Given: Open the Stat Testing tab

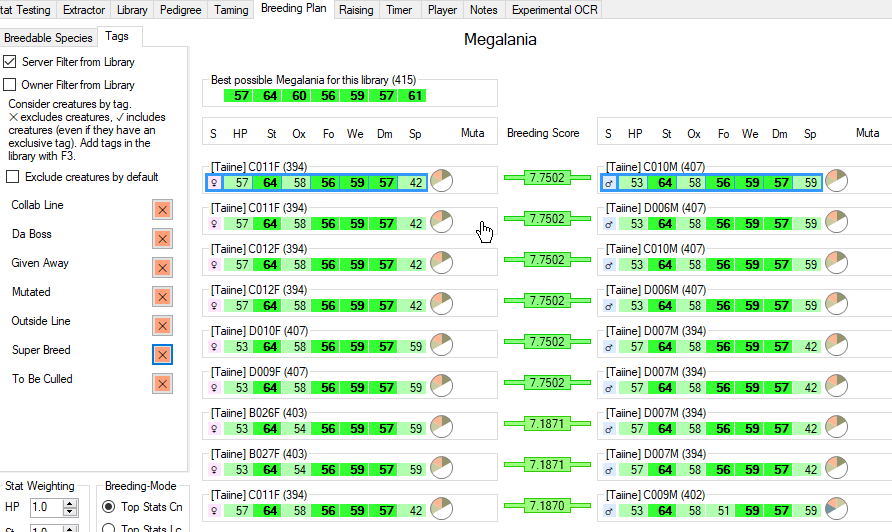Looking at the screenshot, I should click(x=27, y=10).
